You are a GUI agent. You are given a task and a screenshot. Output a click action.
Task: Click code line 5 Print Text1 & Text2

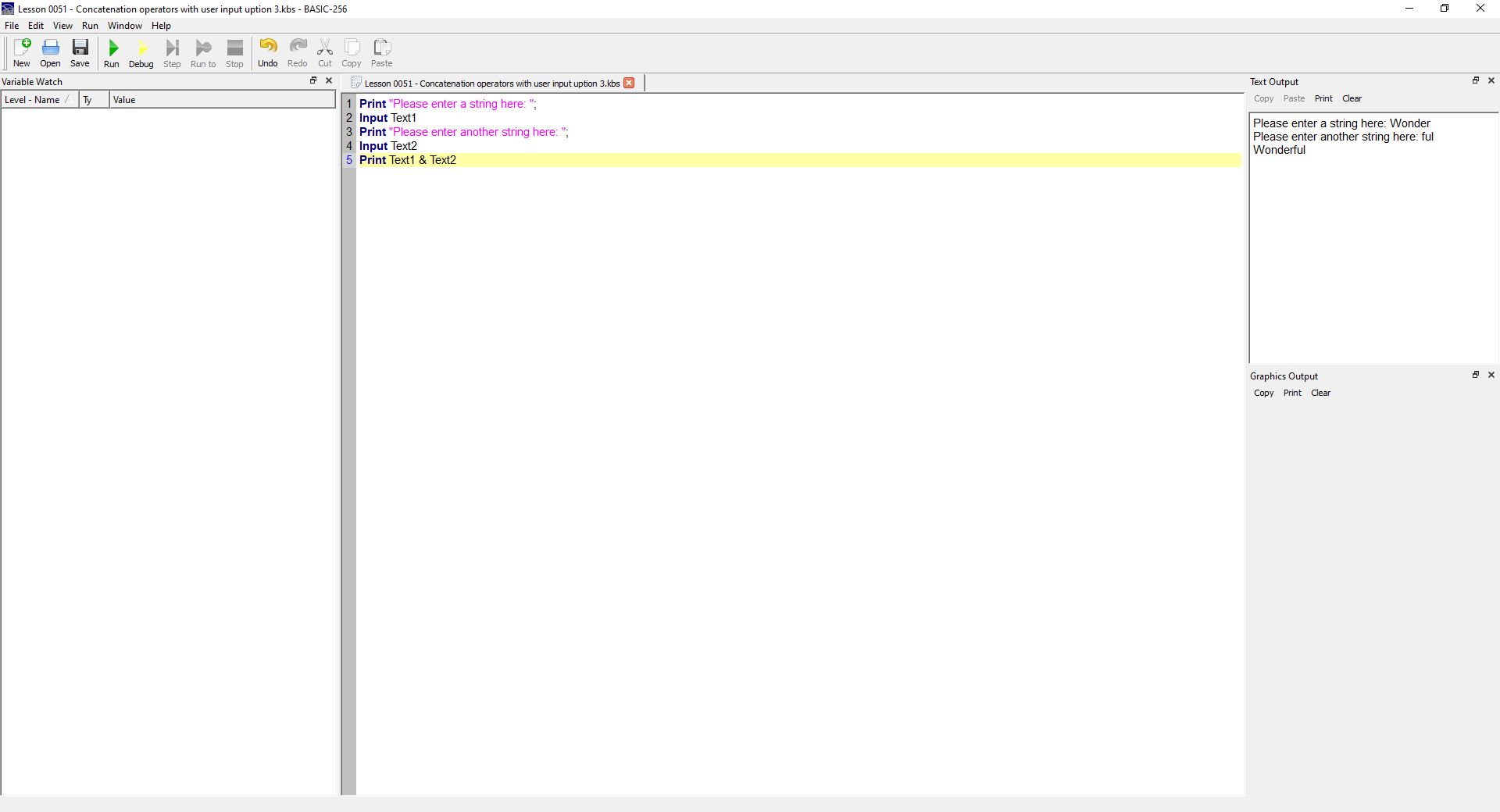[x=408, y=160]
